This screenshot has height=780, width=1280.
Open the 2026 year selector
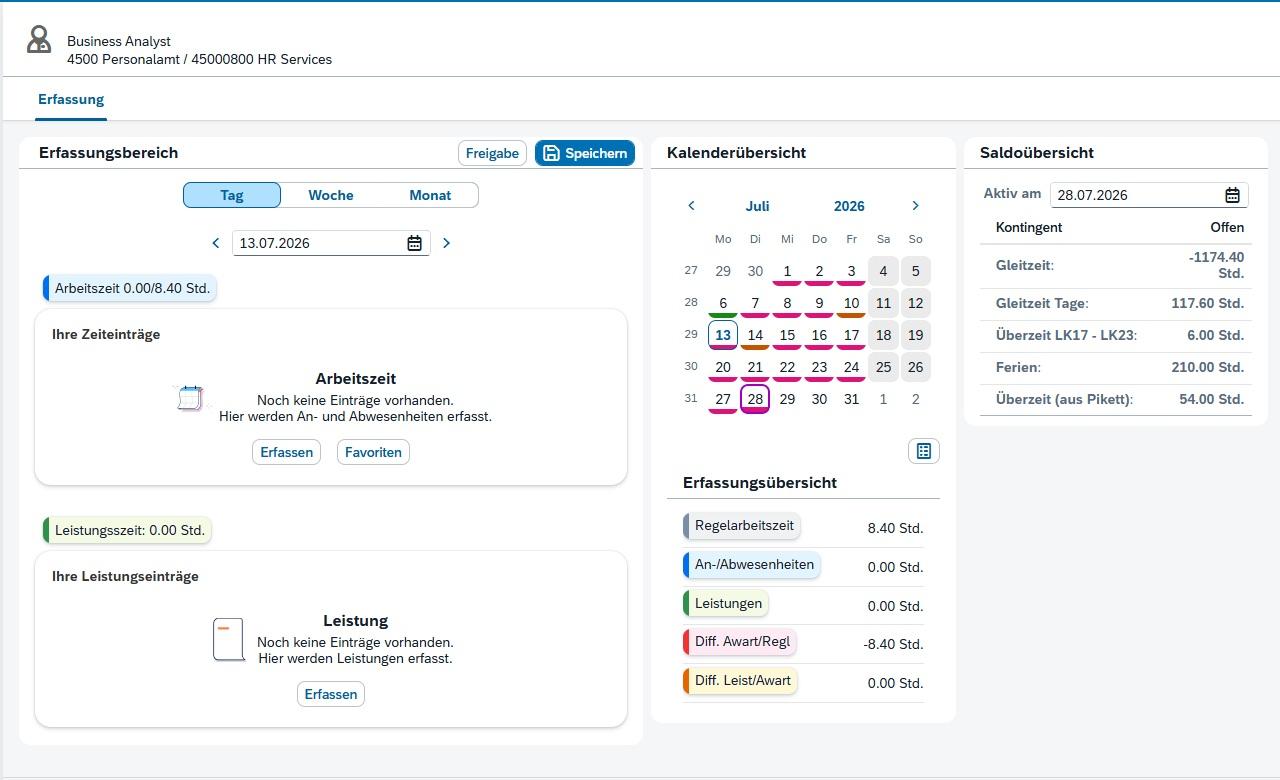click(x=849, y=206)
